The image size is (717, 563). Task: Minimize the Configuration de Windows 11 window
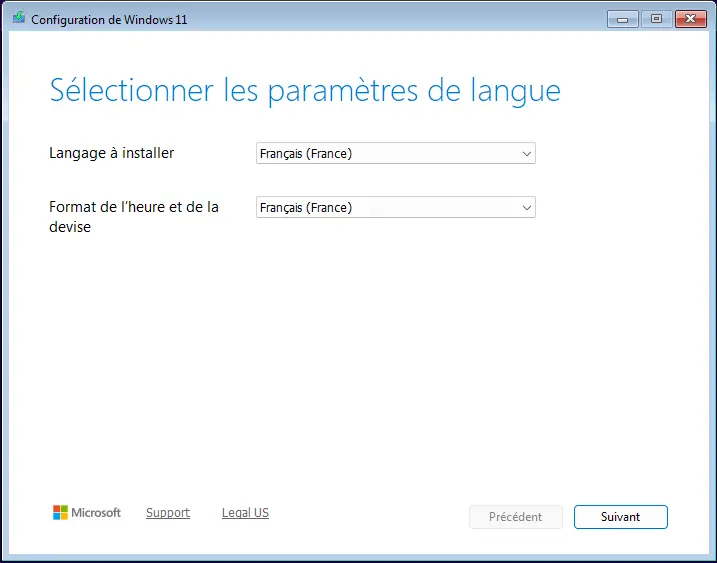click(x=621, y=18)
